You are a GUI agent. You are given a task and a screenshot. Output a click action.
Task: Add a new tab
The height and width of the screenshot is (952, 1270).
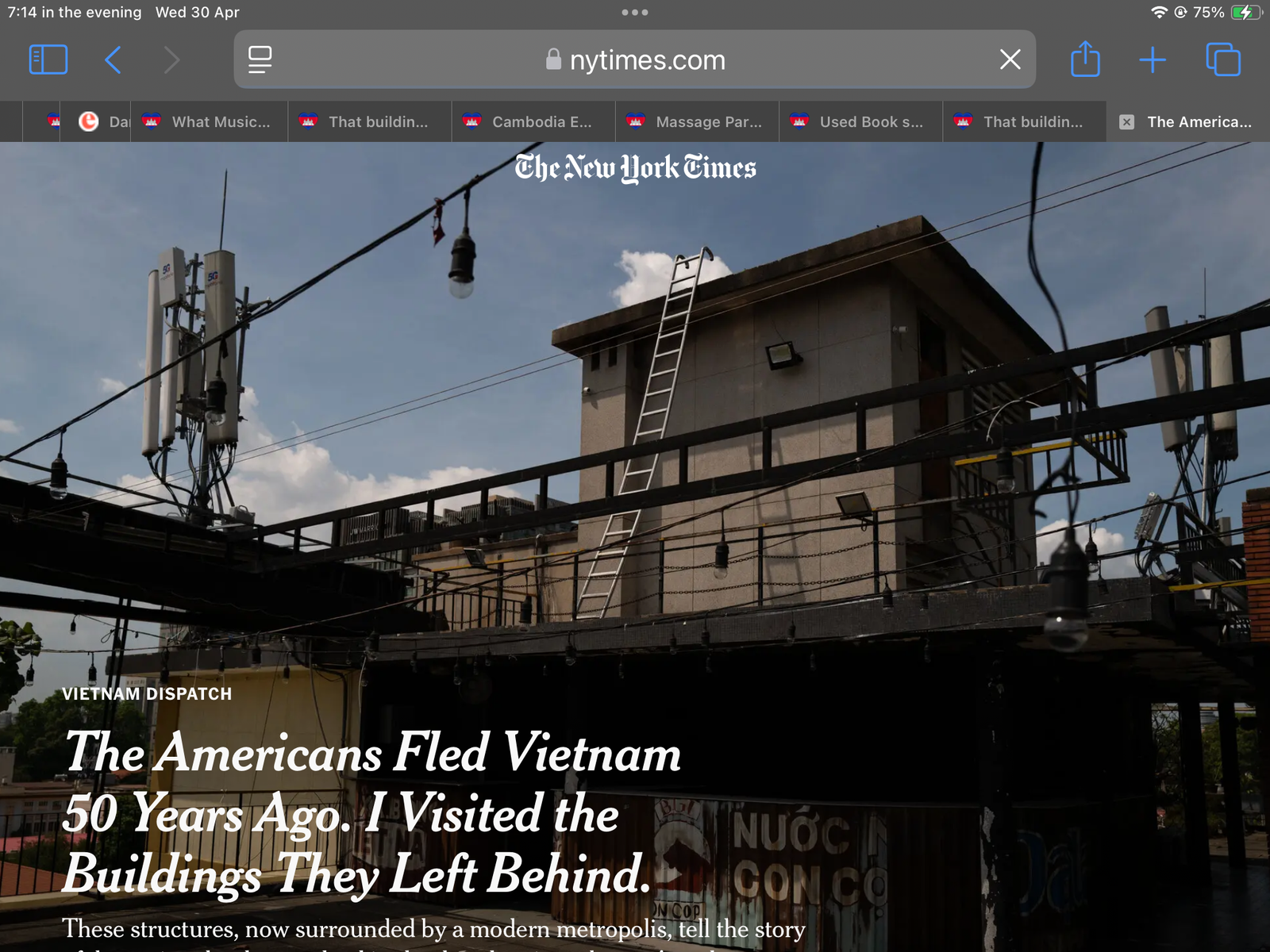1153,59
